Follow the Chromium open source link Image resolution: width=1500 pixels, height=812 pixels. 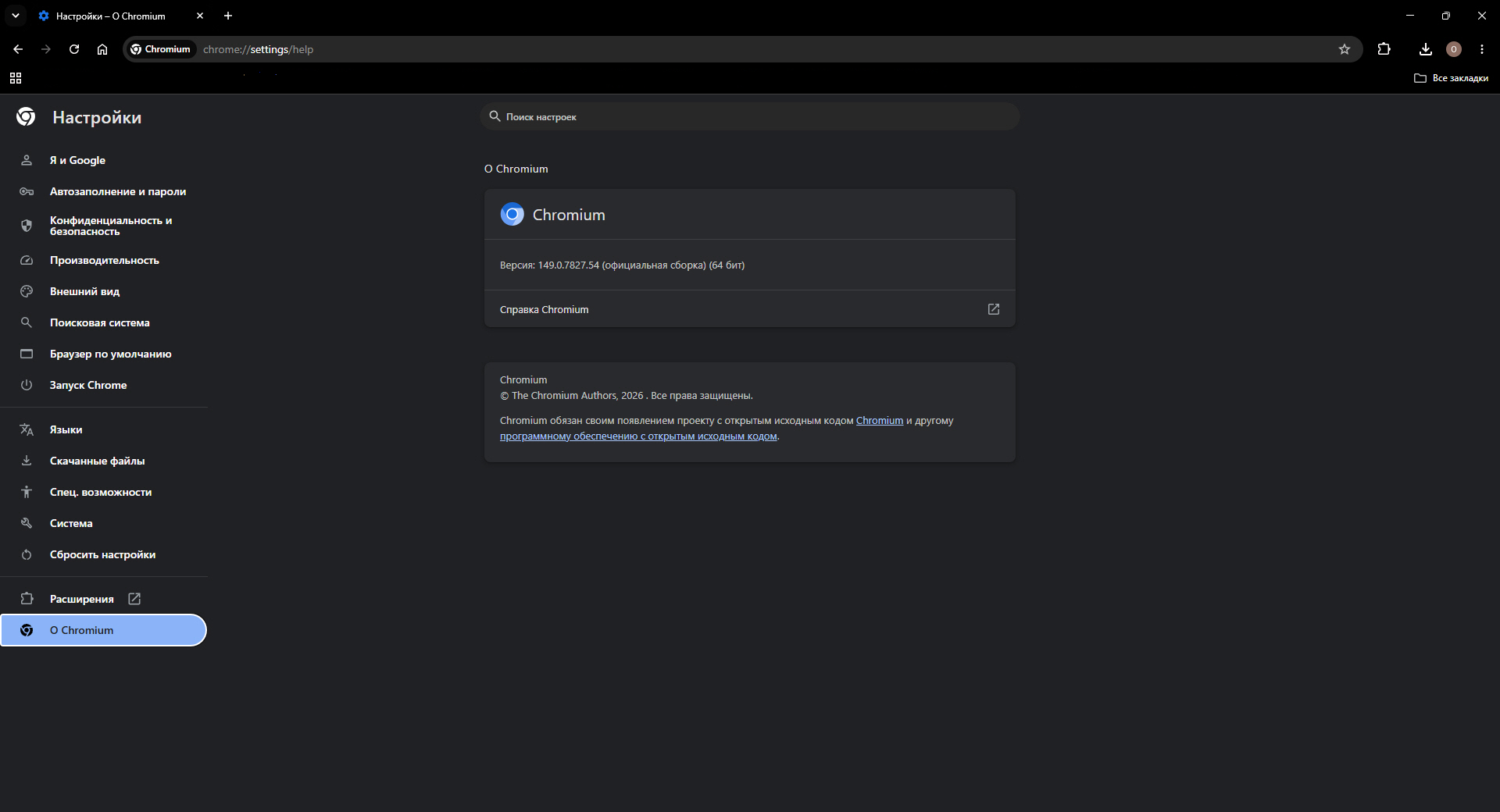pyautogui.click(x=879, y=421)
